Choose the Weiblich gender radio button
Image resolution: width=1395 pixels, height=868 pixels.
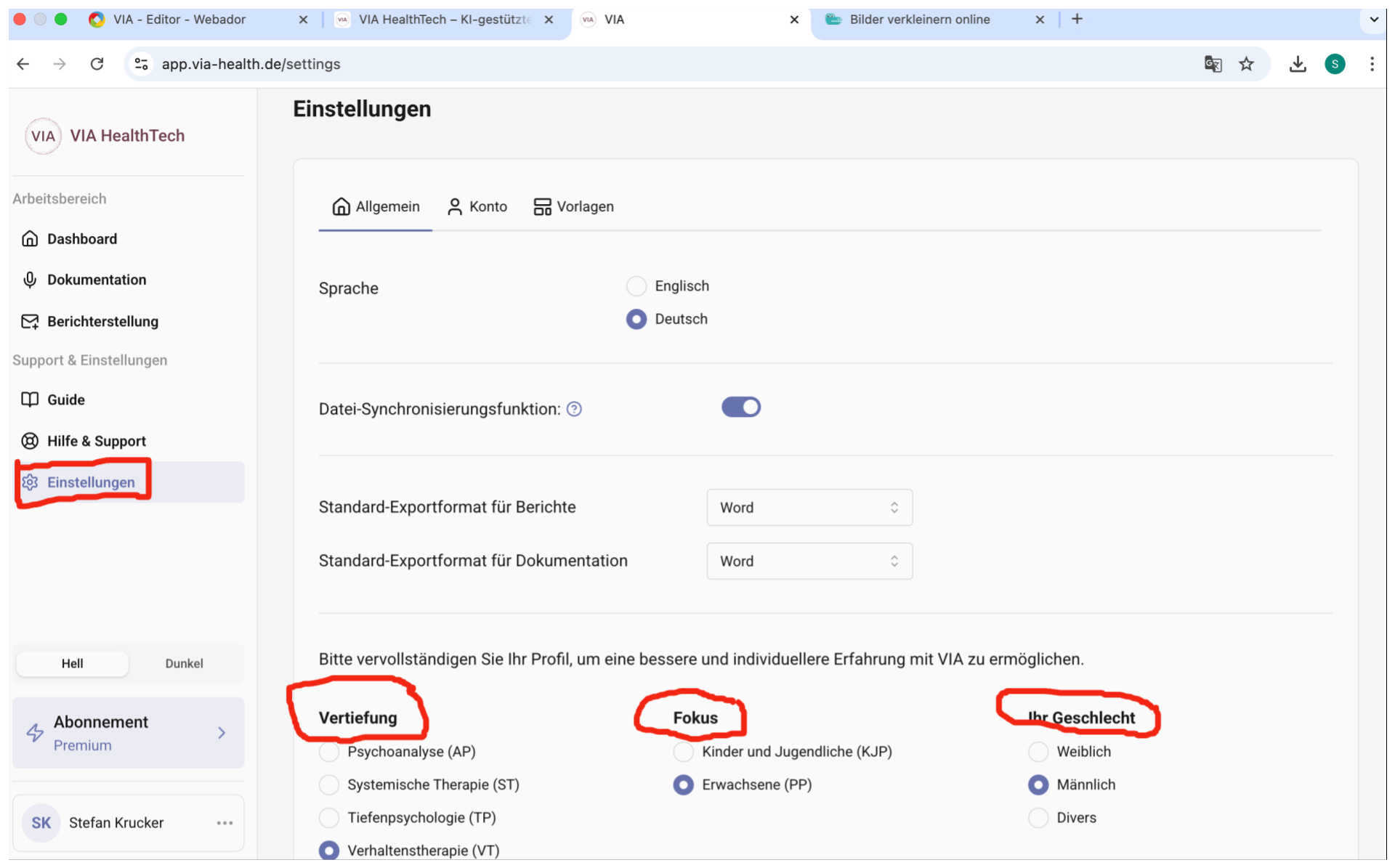point(1038,752)
